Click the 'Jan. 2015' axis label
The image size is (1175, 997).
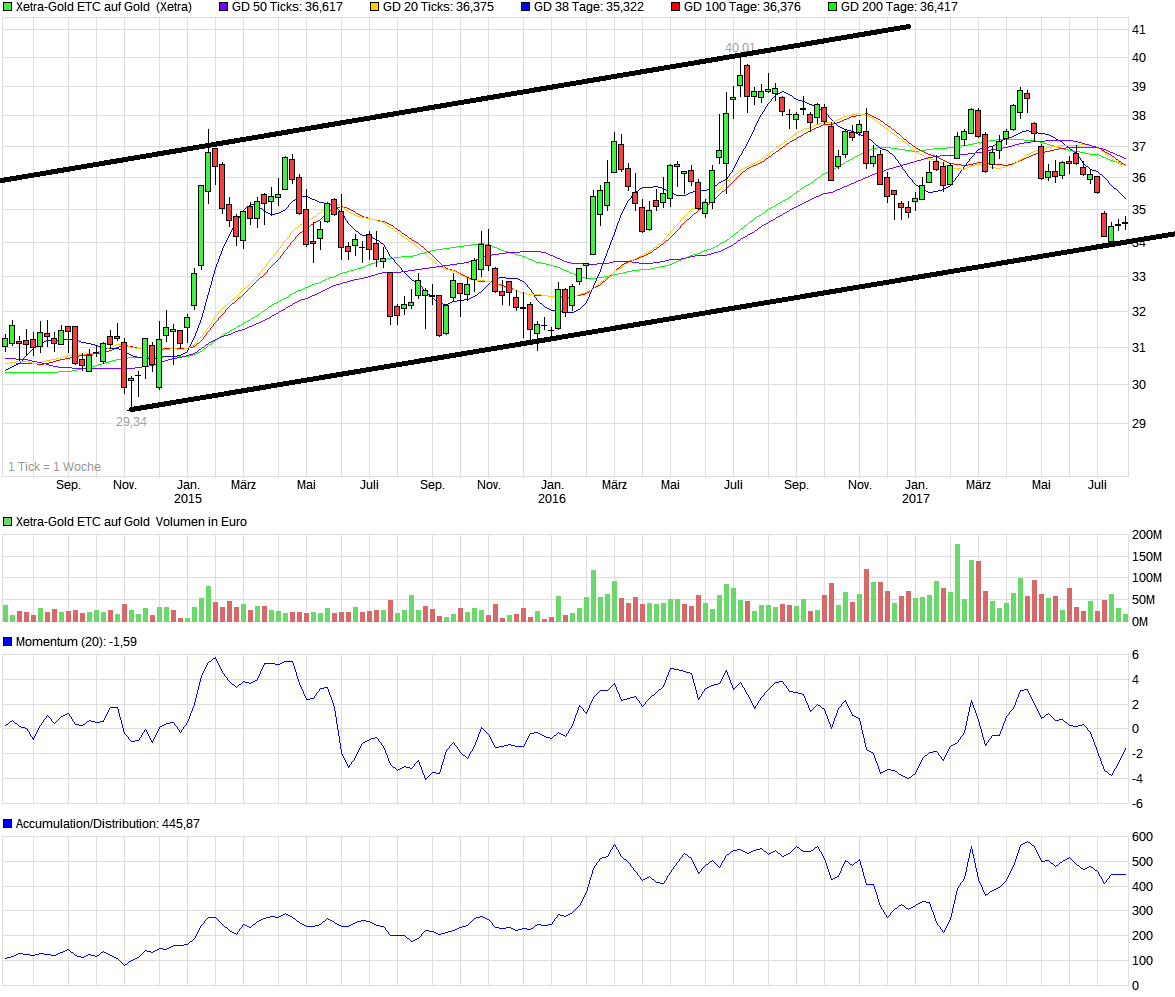[187, 492]
